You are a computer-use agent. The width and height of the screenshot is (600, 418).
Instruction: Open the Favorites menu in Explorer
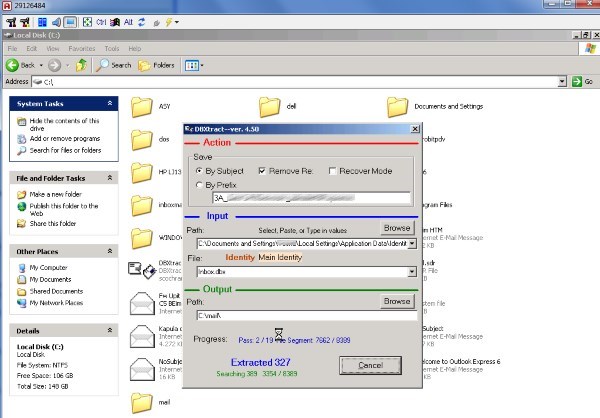pos(82,49)
